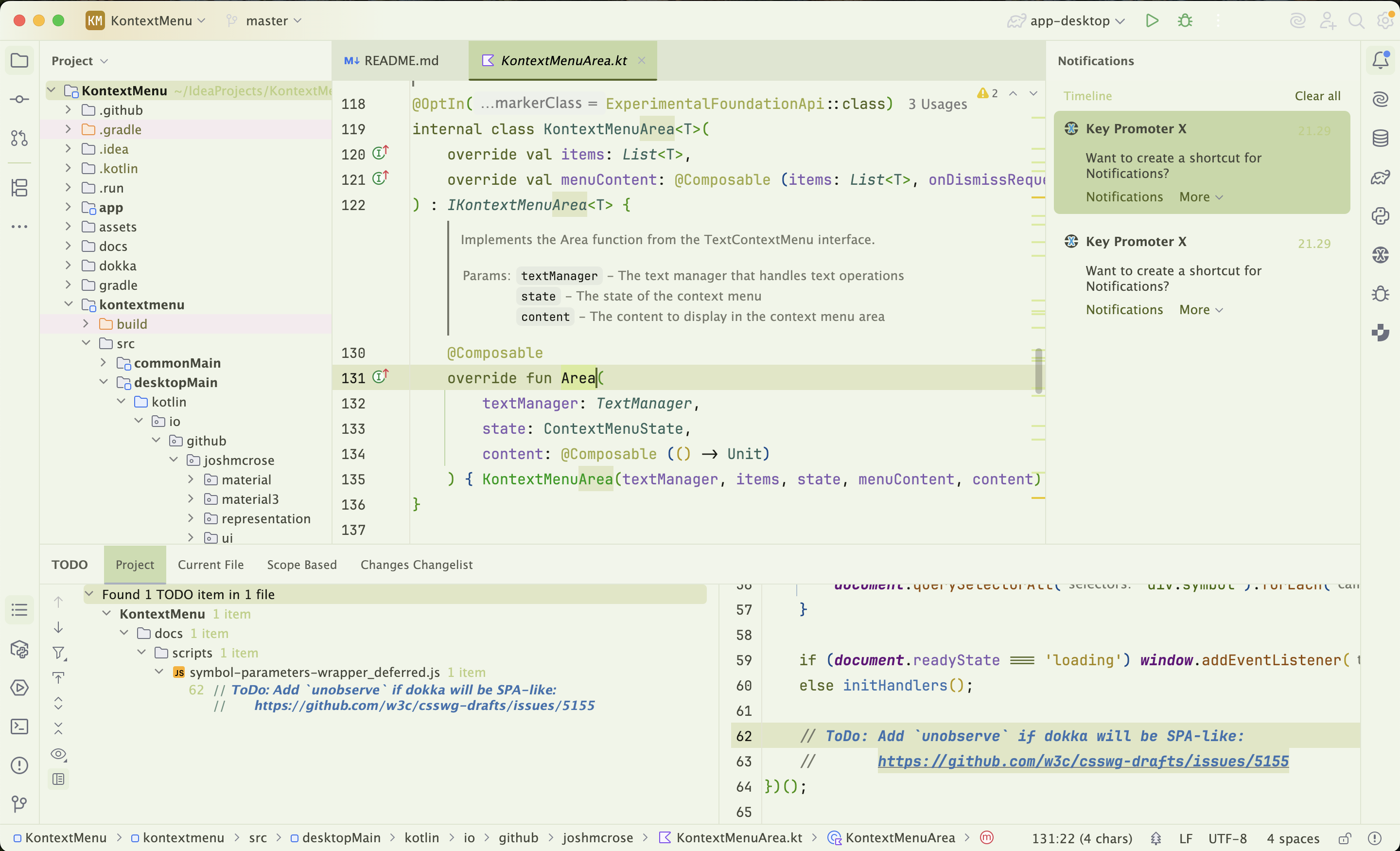Switch to the Current File TODO tab
Image resolution: width=1400 pixels, height=851 pixels.
click(211, 565)
